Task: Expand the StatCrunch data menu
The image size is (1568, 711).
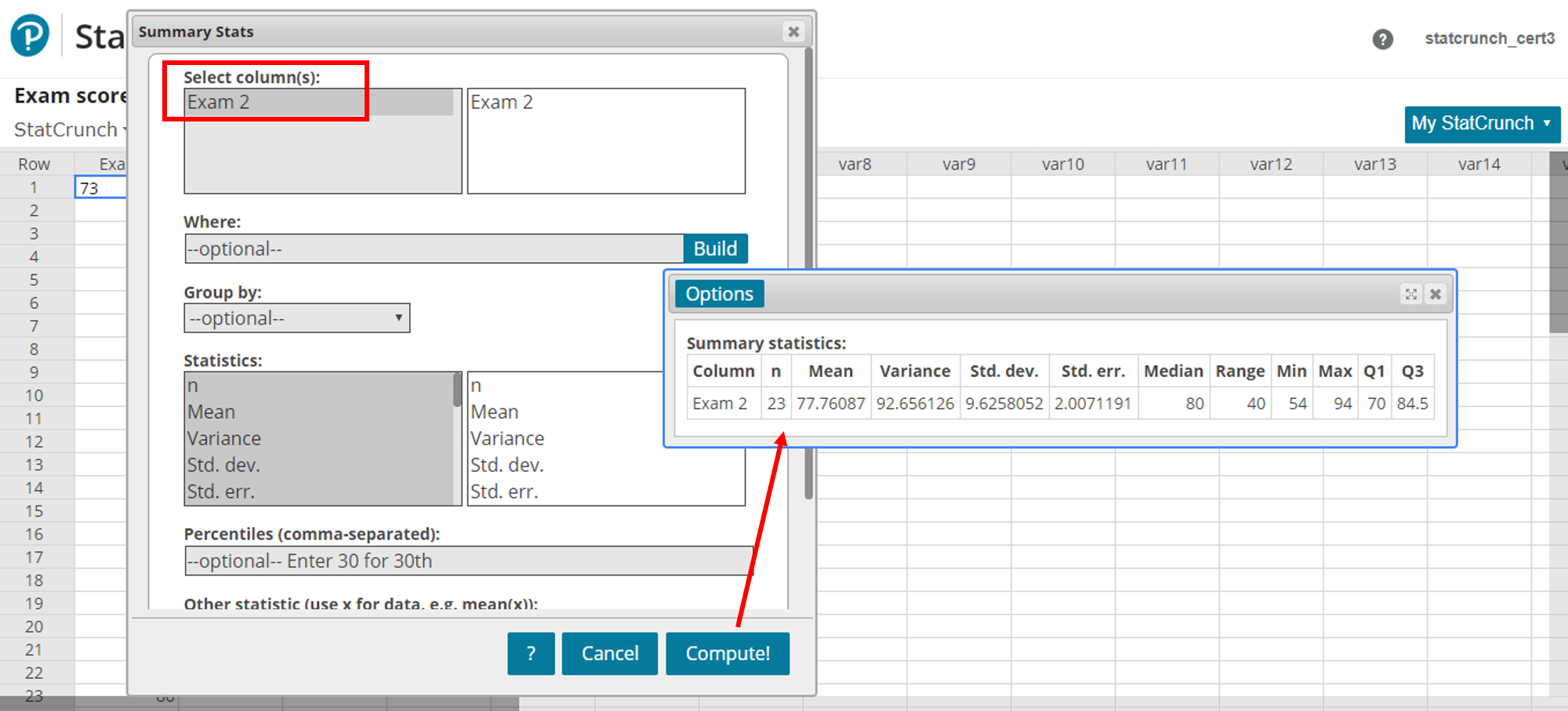Action: pyautogui.click(x=71, y=129)
